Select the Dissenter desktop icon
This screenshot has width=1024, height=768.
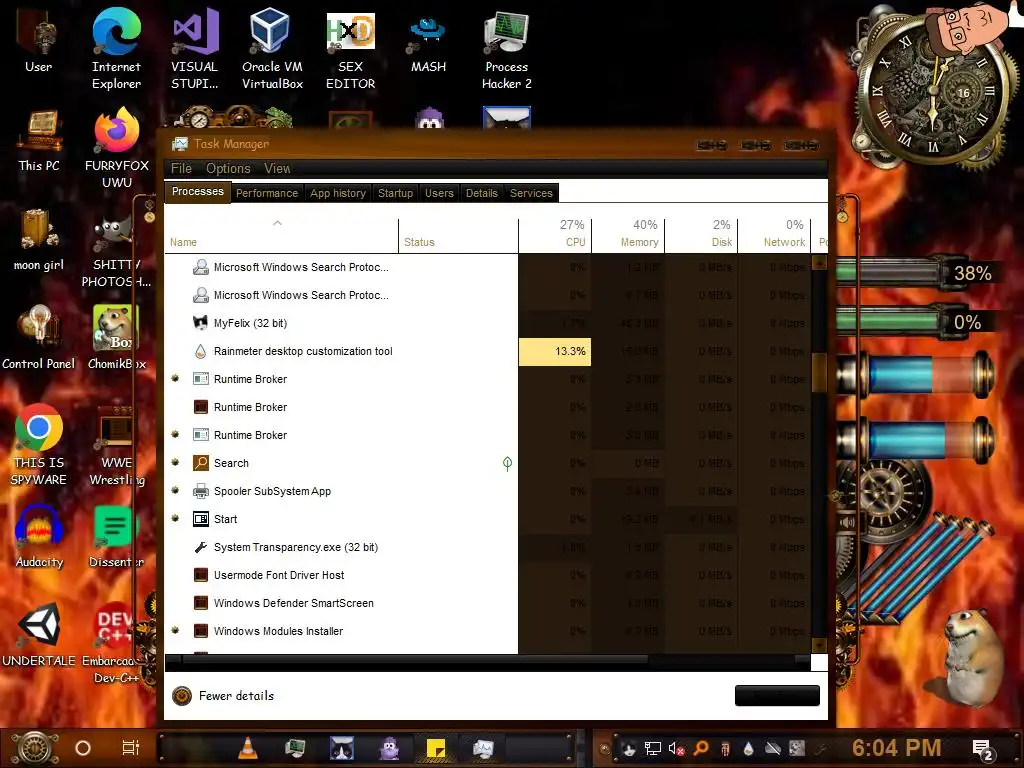(116, 537)
